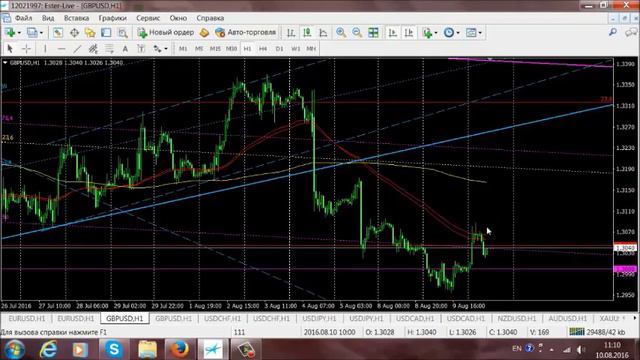Click the New Chart icon
Screen dimensions: 640x360
point(9,33)
